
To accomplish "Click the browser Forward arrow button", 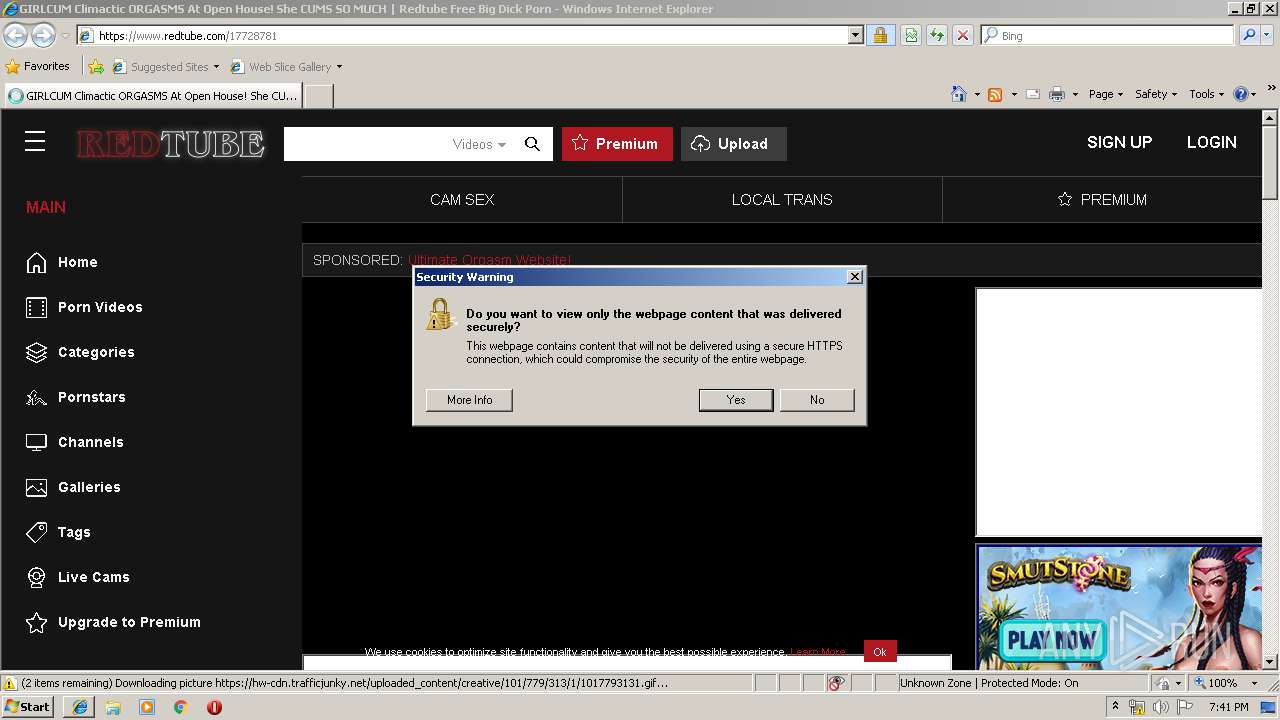I will point(43,35).
